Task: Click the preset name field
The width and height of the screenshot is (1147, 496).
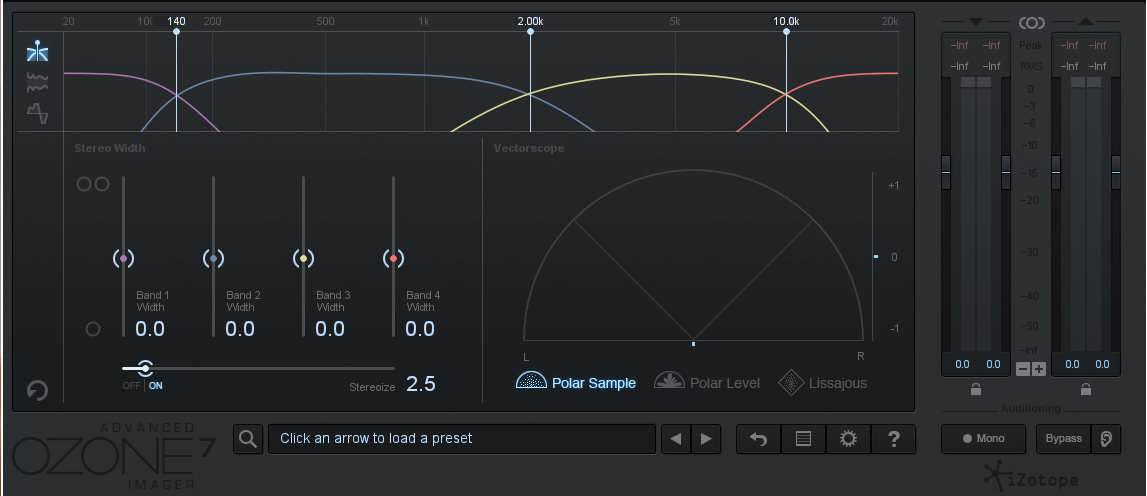Action: 462,439
